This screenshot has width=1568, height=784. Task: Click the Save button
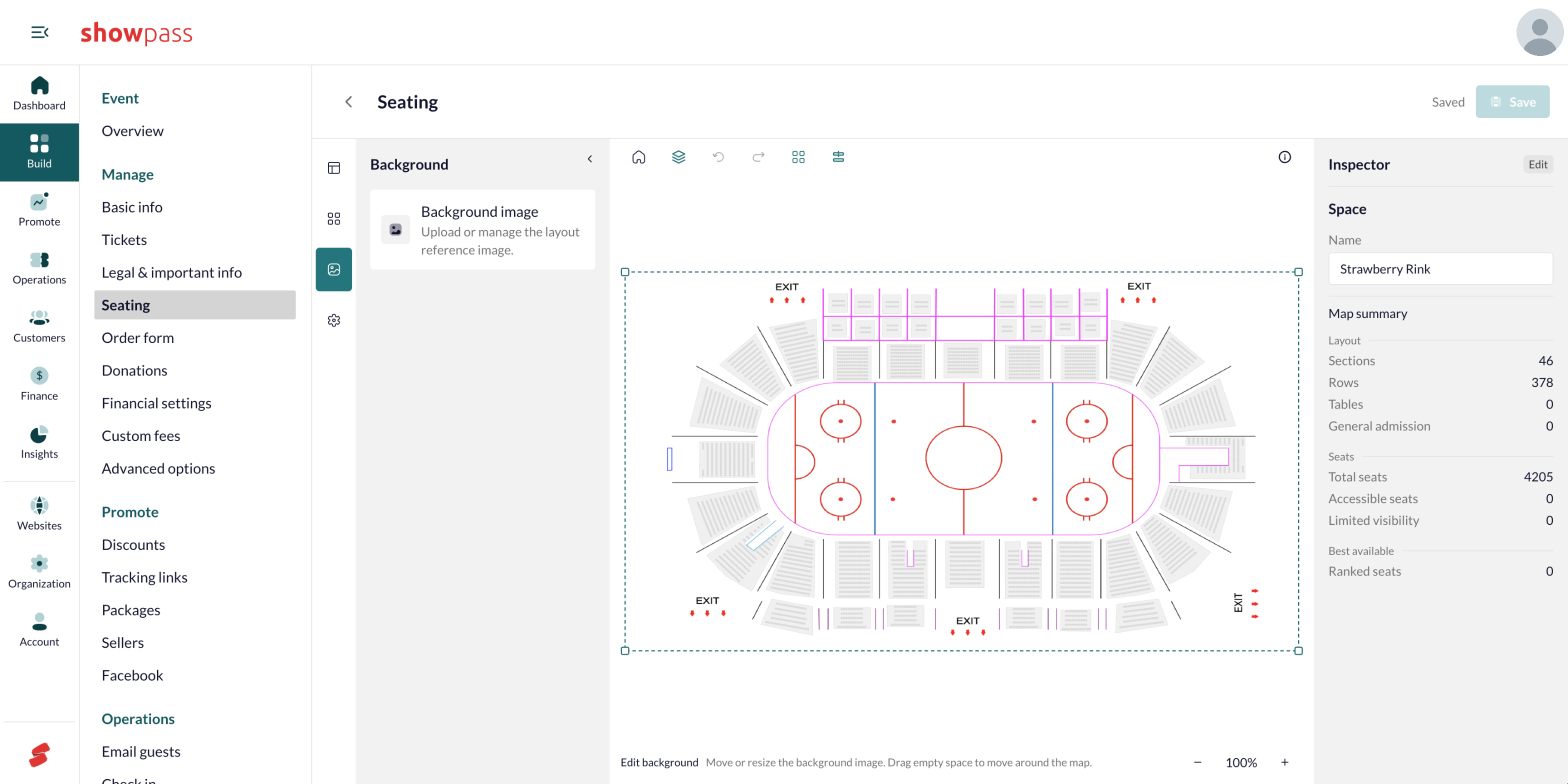[x=1512, y=101]
